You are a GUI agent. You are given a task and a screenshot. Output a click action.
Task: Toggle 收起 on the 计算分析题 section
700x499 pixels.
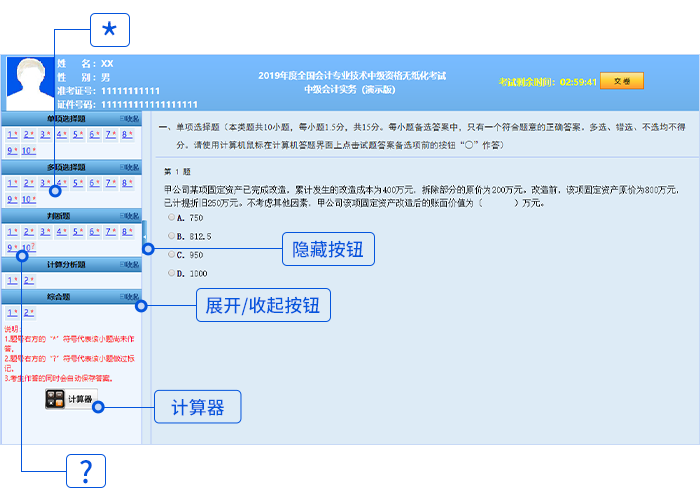point(131,265)
